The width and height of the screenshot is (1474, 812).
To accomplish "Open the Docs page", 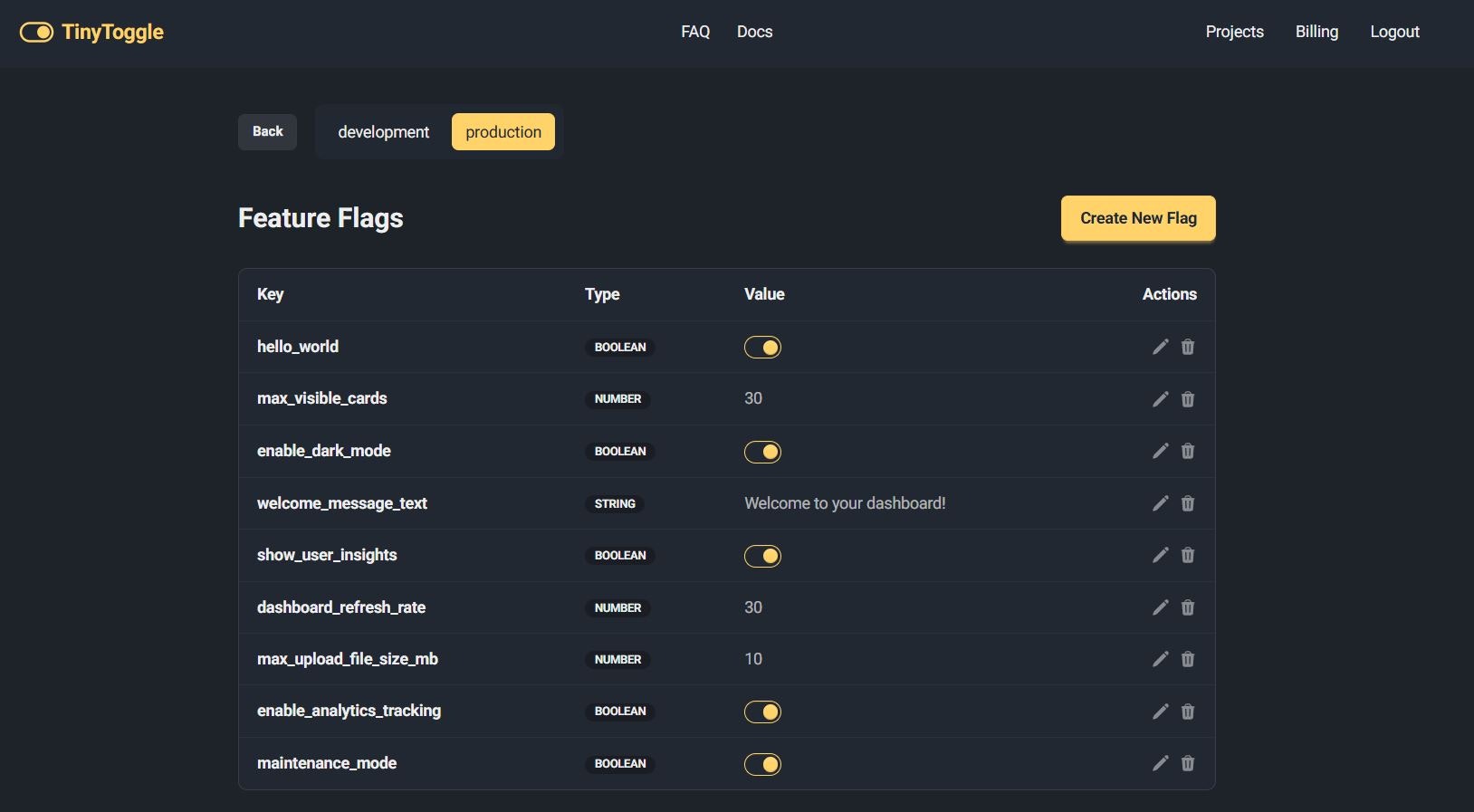I will tap(754, 32).
